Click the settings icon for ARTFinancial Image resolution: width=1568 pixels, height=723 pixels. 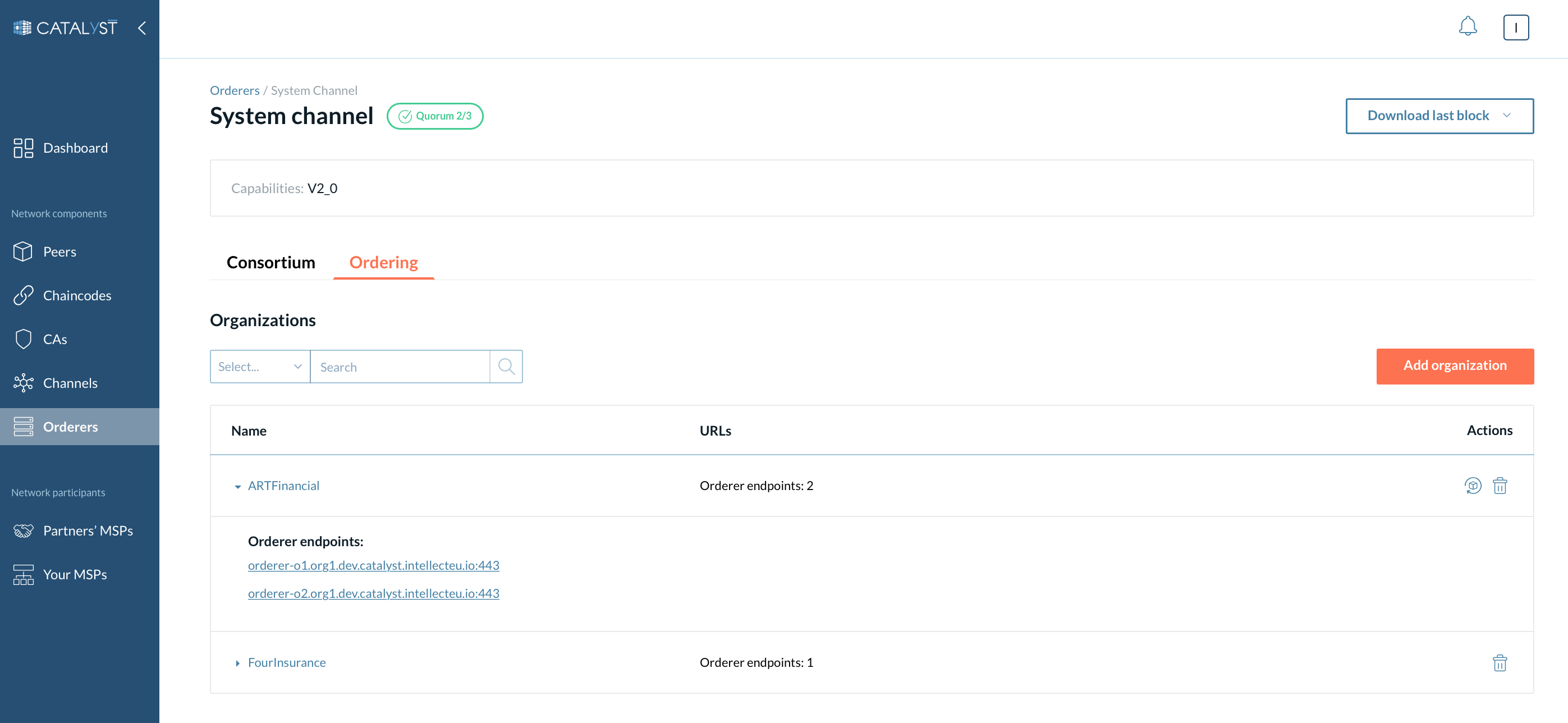pos(1473,485)
